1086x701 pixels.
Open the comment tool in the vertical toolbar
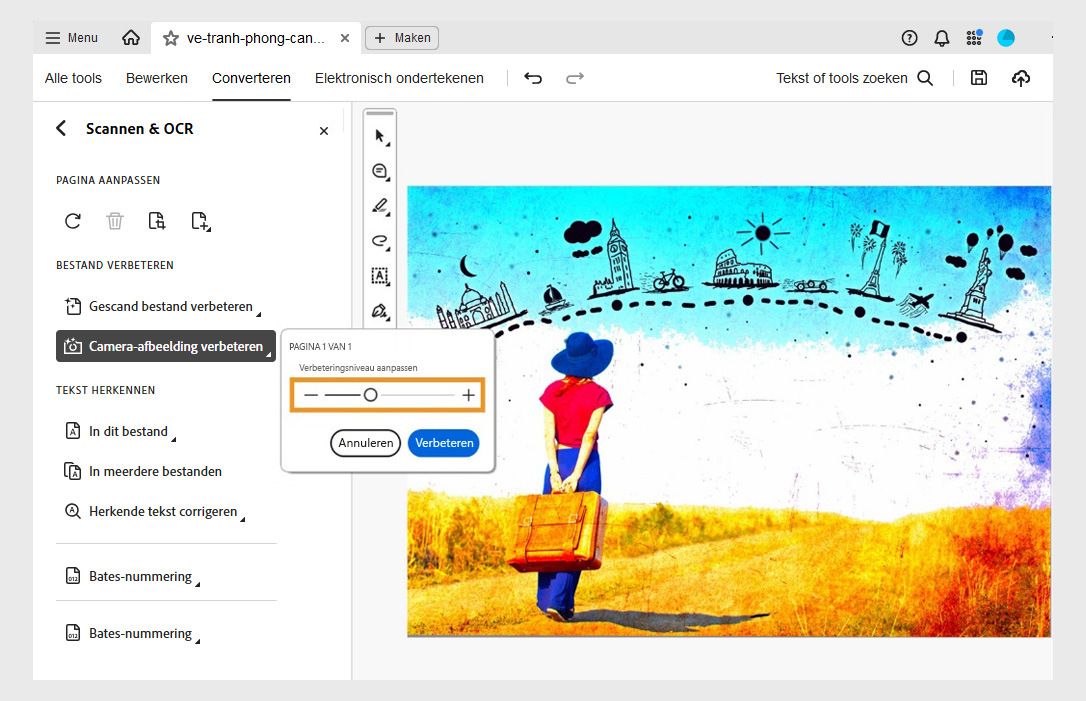pyautogui.click(x=380, y=171)
